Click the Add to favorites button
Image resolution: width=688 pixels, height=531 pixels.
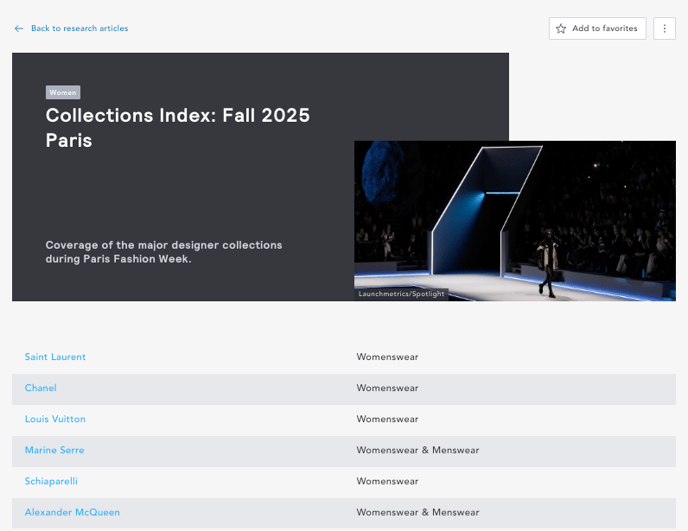597,29
